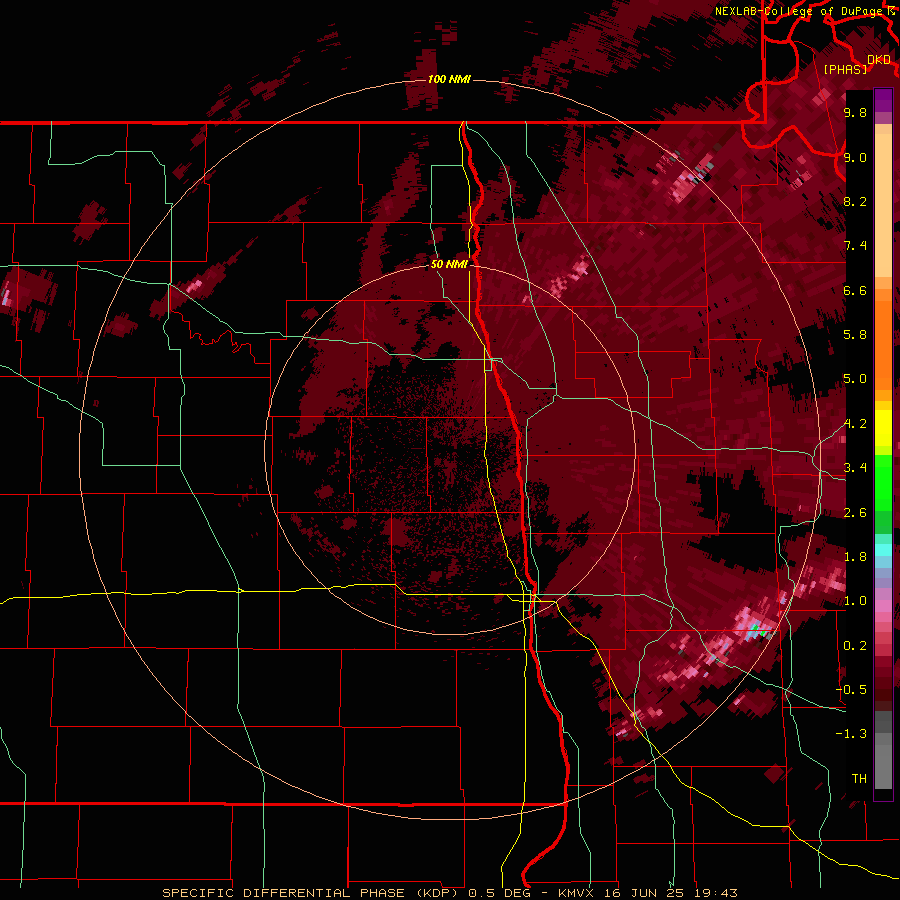Click the 0.2 value on the color scale
This screenshot has width=900, height=900.
[855, 646]
